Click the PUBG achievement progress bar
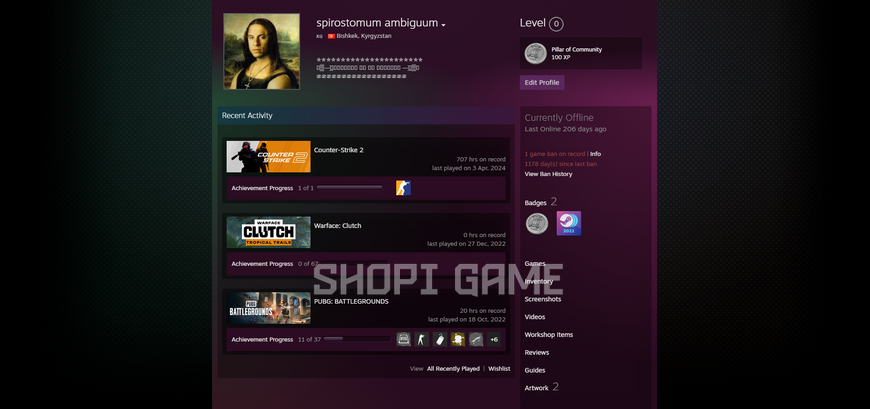This screenshot has height=409, width=870. (x=357, y=339)
